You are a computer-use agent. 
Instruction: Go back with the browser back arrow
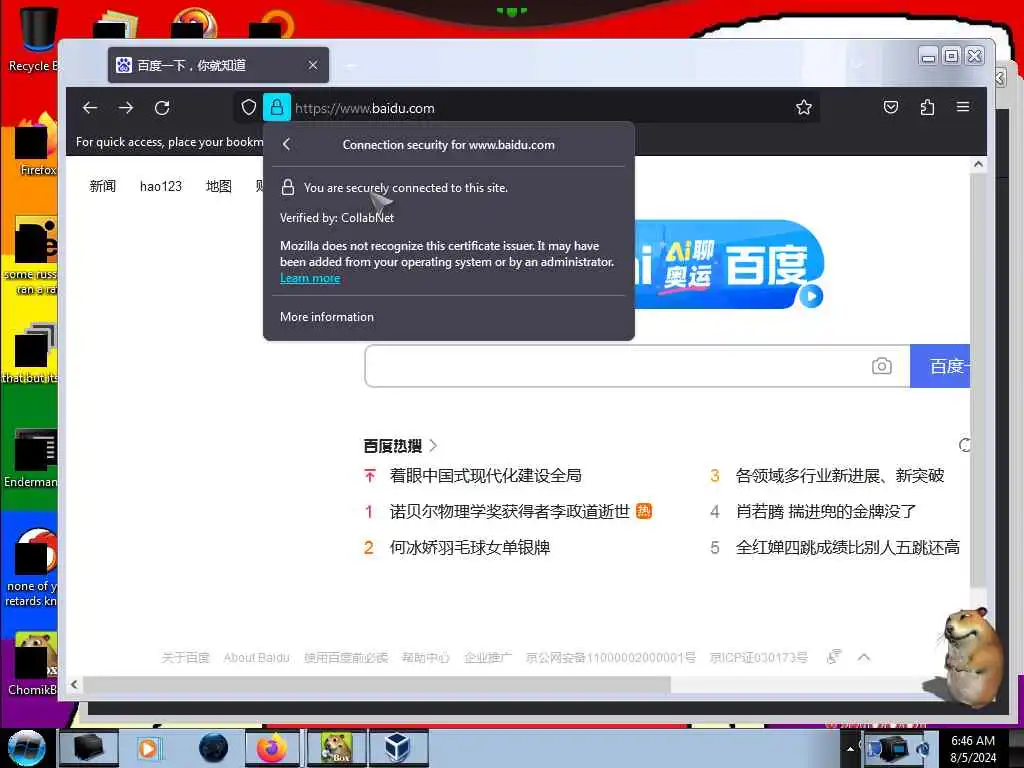point(90,108)
